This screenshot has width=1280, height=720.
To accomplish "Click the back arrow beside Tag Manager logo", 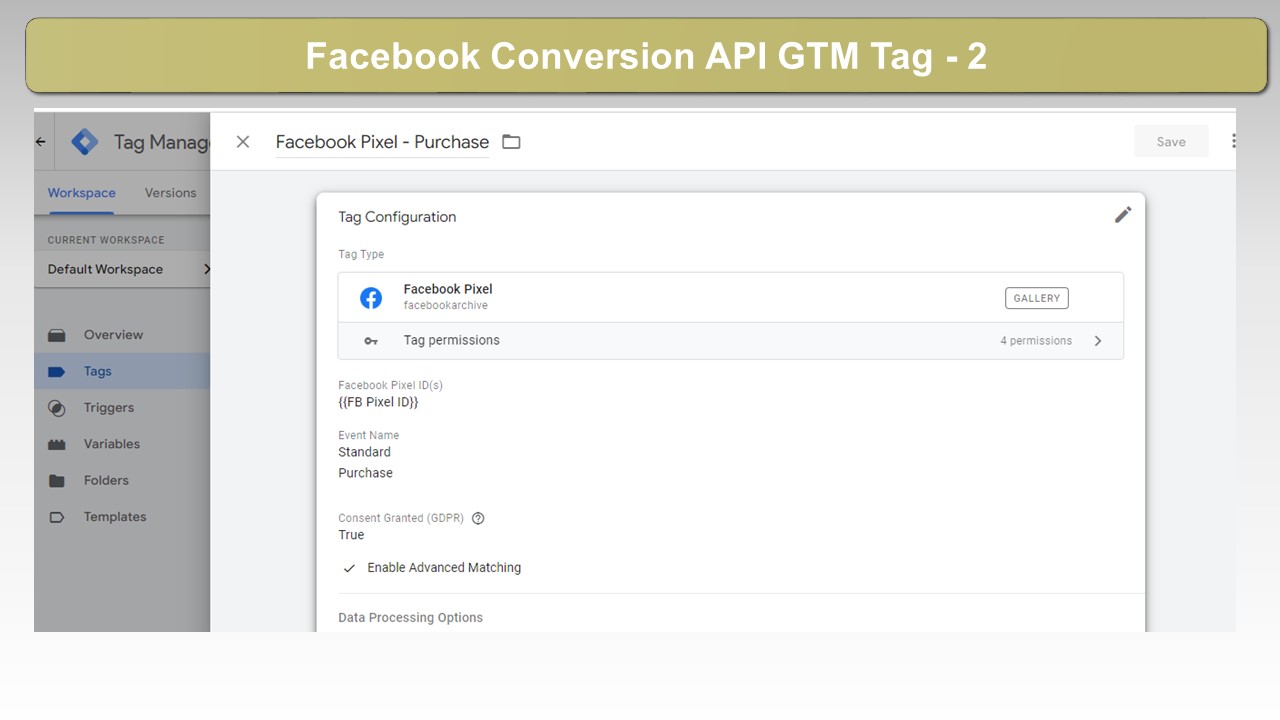I will point(40,142).
